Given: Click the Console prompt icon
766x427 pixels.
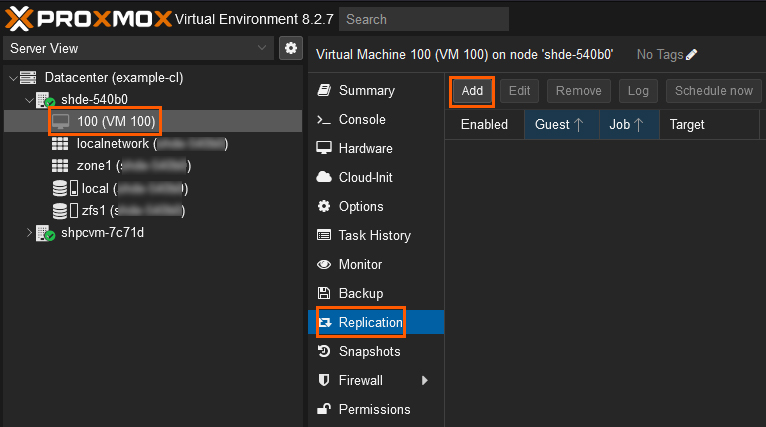Looking at the screenshot, I should pyautogui.click(x=323, y=119).
